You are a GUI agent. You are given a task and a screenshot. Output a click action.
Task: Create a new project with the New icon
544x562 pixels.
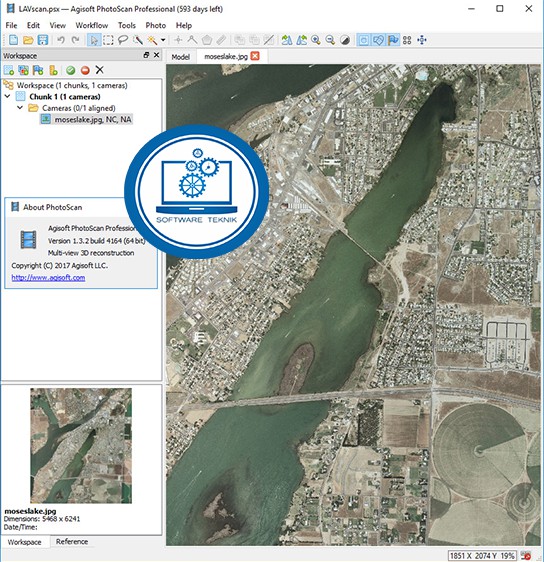[x=14, y=40]
